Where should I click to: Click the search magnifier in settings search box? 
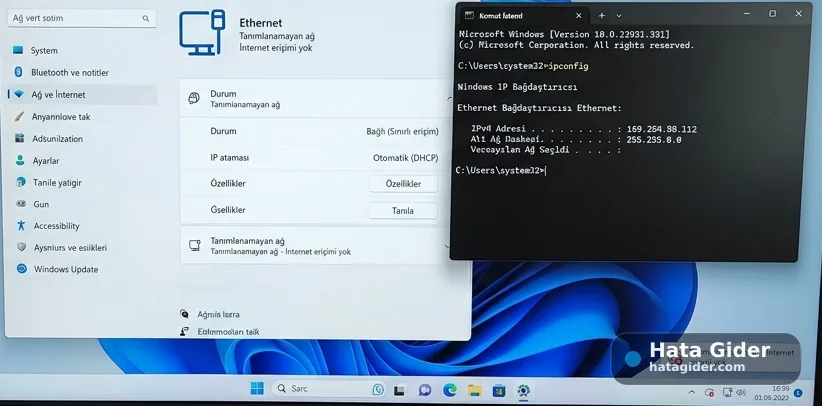point(146,18)
